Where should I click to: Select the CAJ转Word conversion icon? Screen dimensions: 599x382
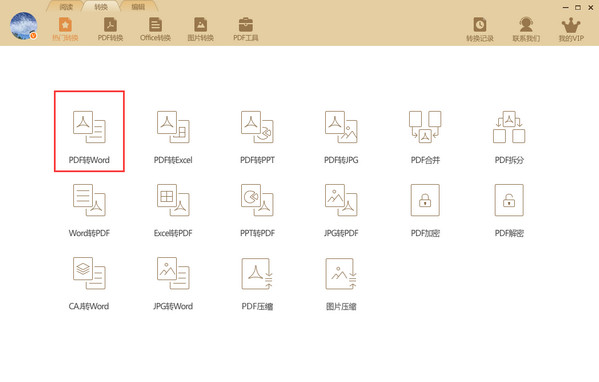(x=89, y=273)
